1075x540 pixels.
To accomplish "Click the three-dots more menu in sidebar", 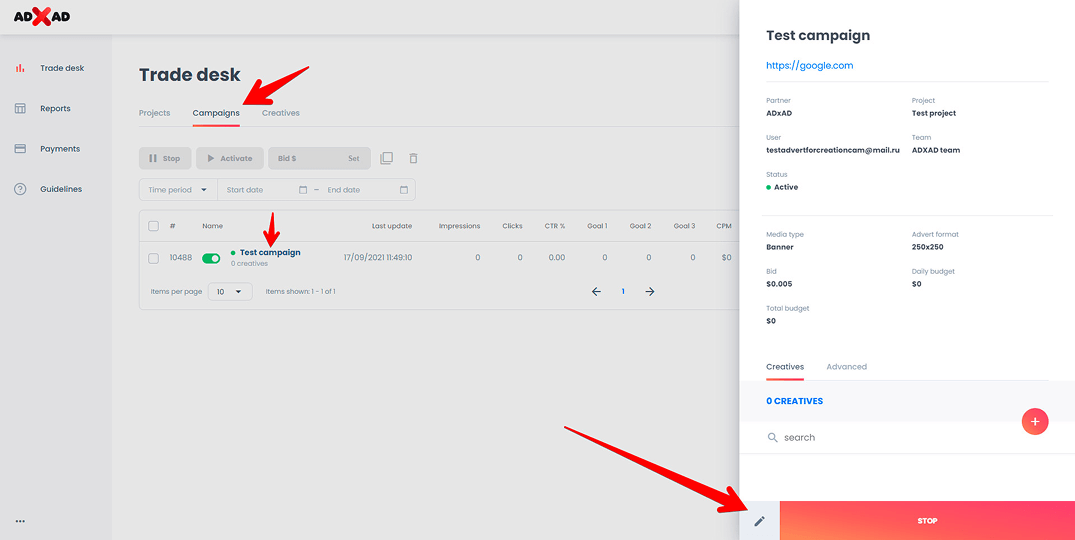I will [x=20, y=521].
